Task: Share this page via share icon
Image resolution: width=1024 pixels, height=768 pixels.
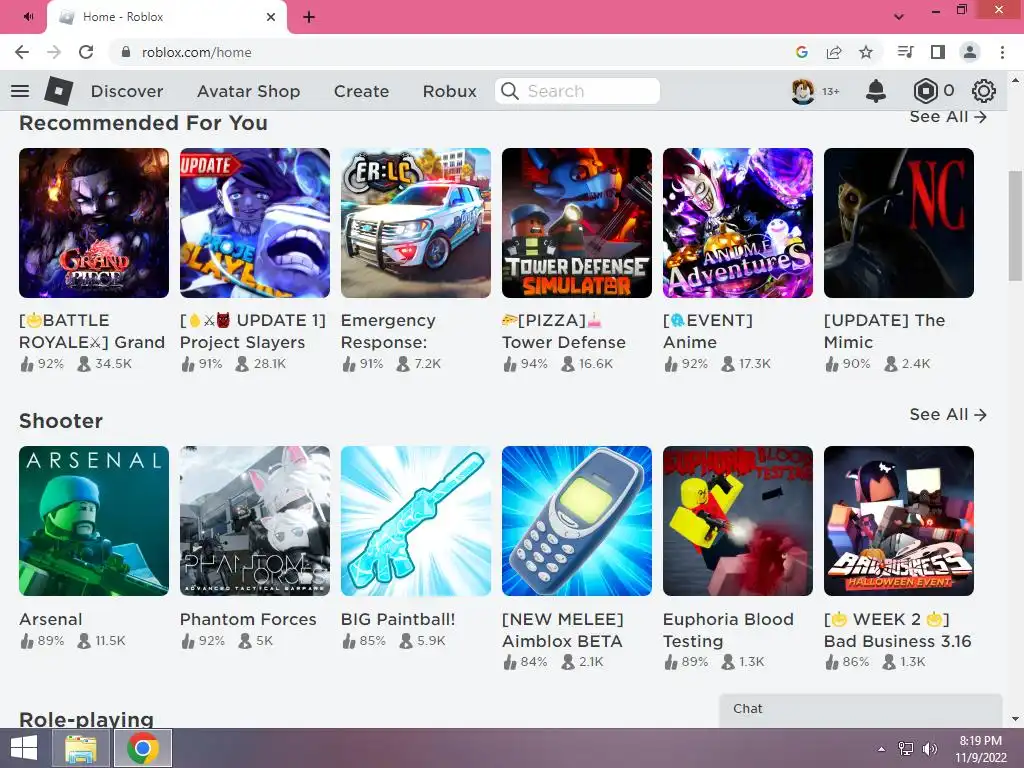Action: [x=834, y=52]
